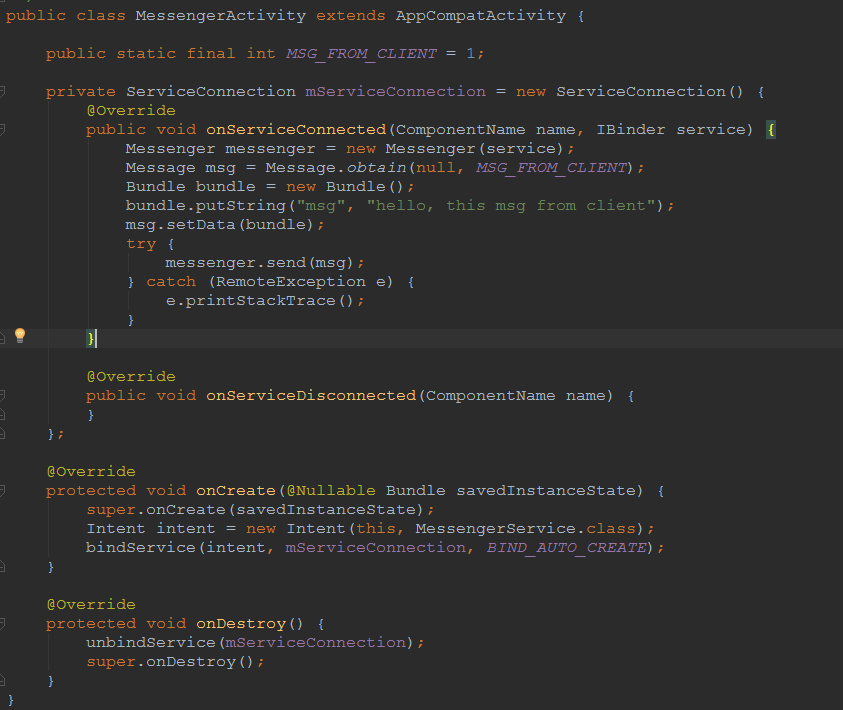This screenshot has height=710, width=843.
Task: Click the highlighted opening brace after IBinder service
Action: pyautogui.click(x=771, y=130)
